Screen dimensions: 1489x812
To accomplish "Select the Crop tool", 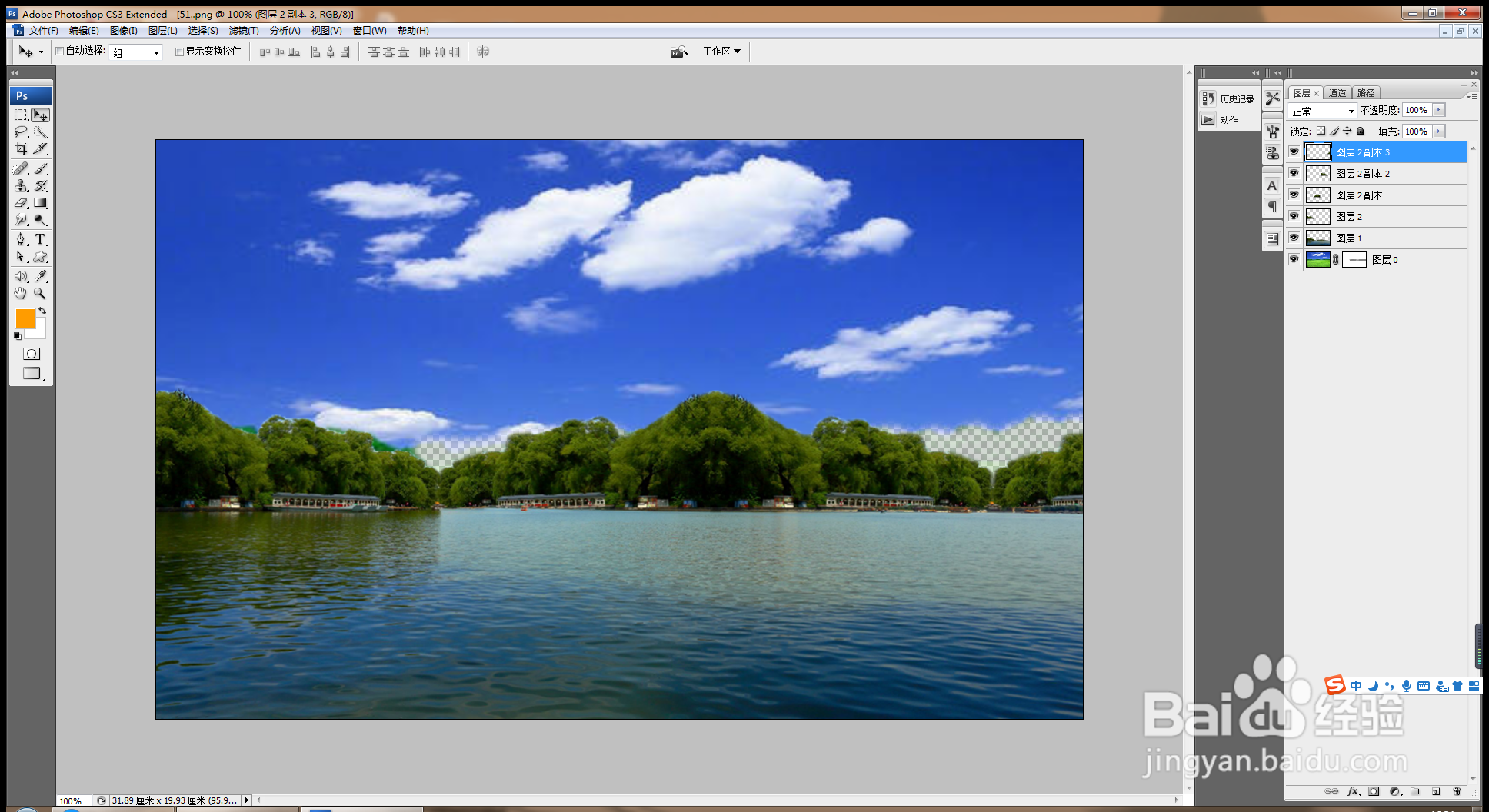I will (21, 148).
